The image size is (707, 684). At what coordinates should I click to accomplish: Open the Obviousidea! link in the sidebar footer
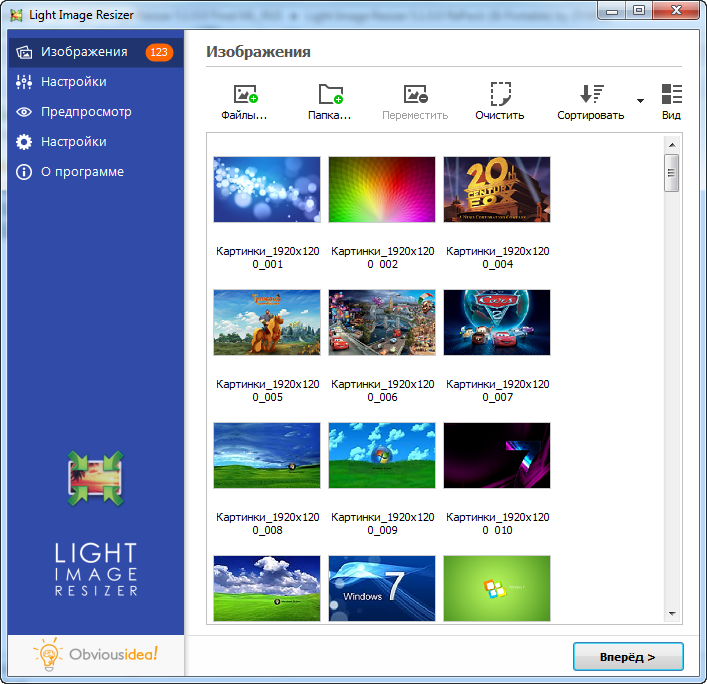click(x=96, y=654)
